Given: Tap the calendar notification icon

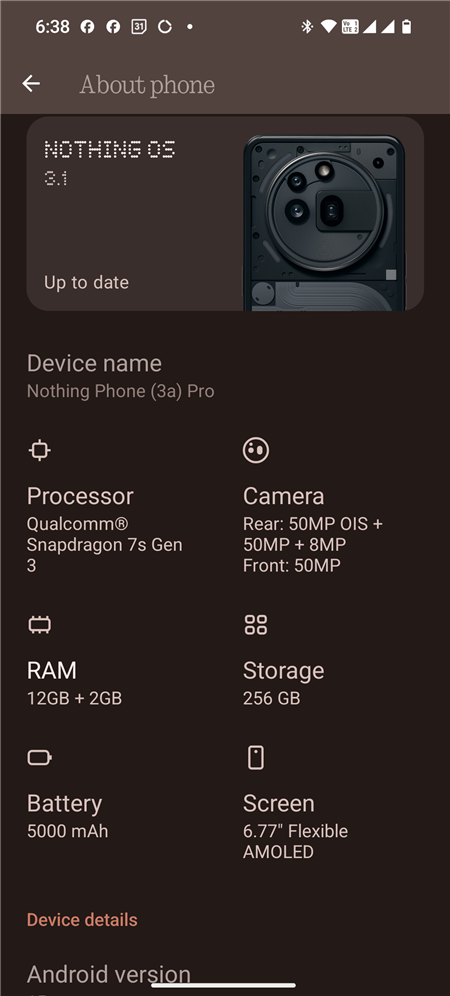Looking at the screenshot, I should point(139,27).
